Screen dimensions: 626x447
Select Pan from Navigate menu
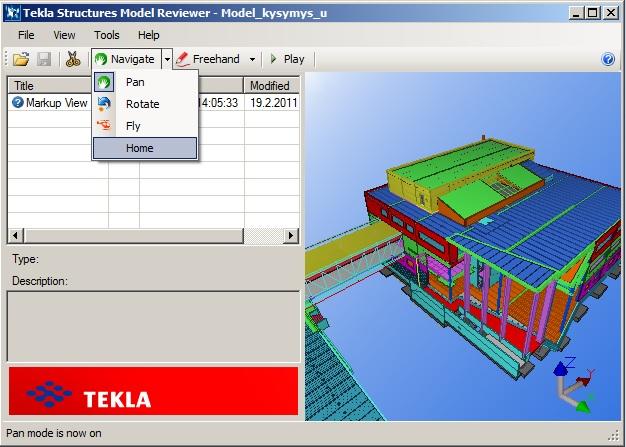coord(145,82)
